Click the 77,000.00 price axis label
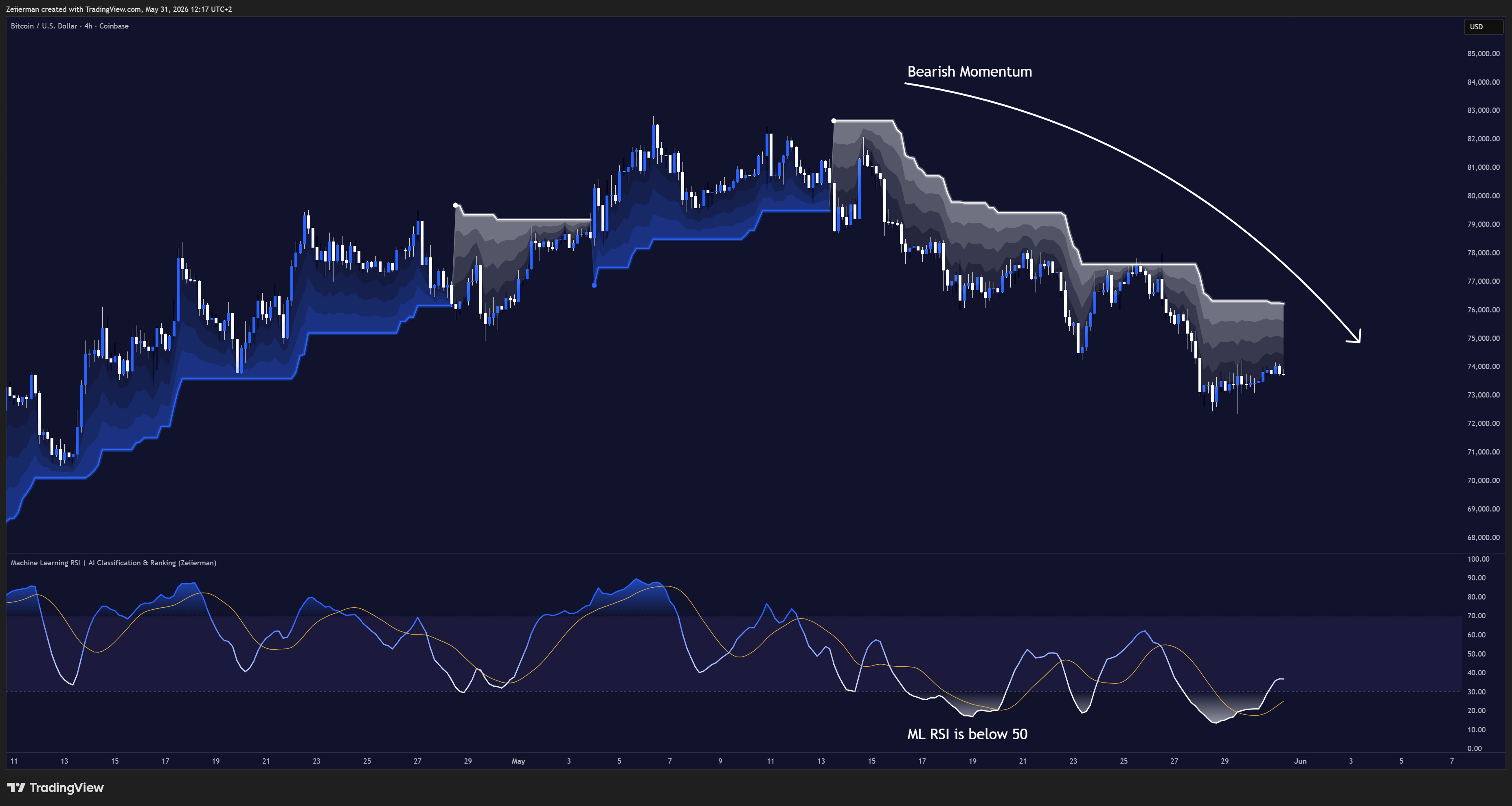The height and width of the screenshot is (806, 1512). 1483,281
